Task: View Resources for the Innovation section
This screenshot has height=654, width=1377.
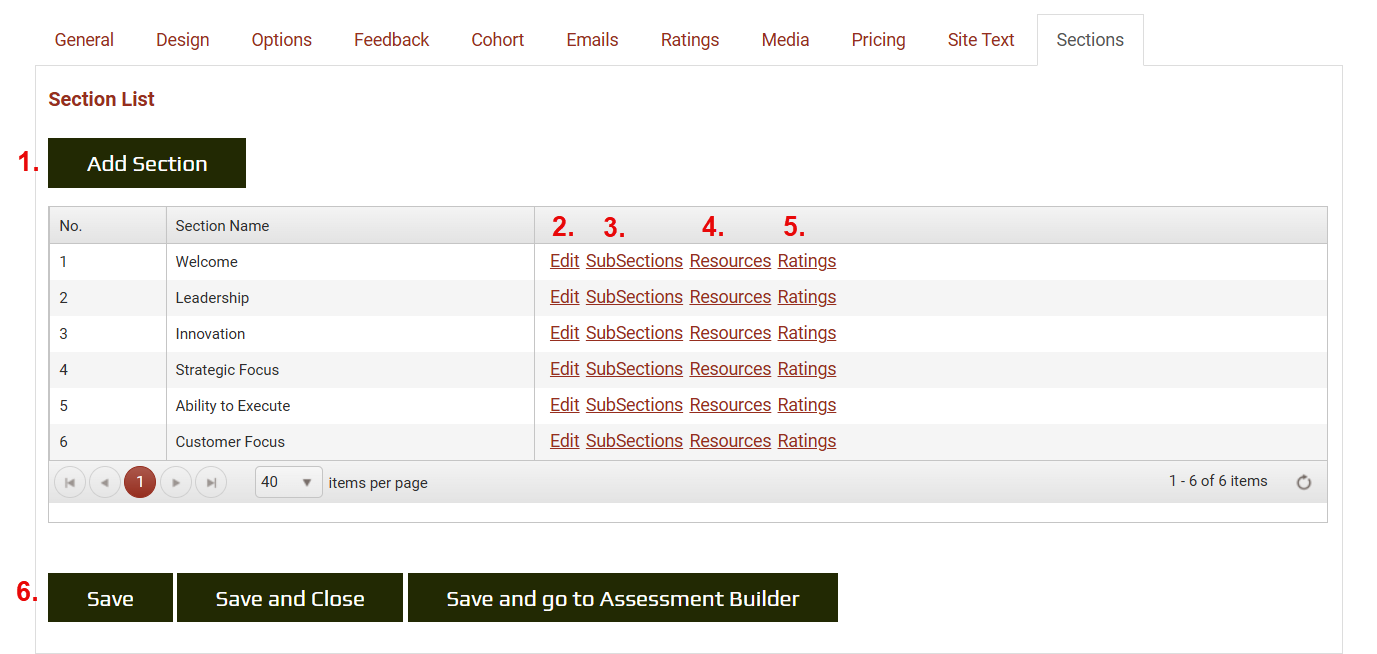Action: tap(729, 332)
